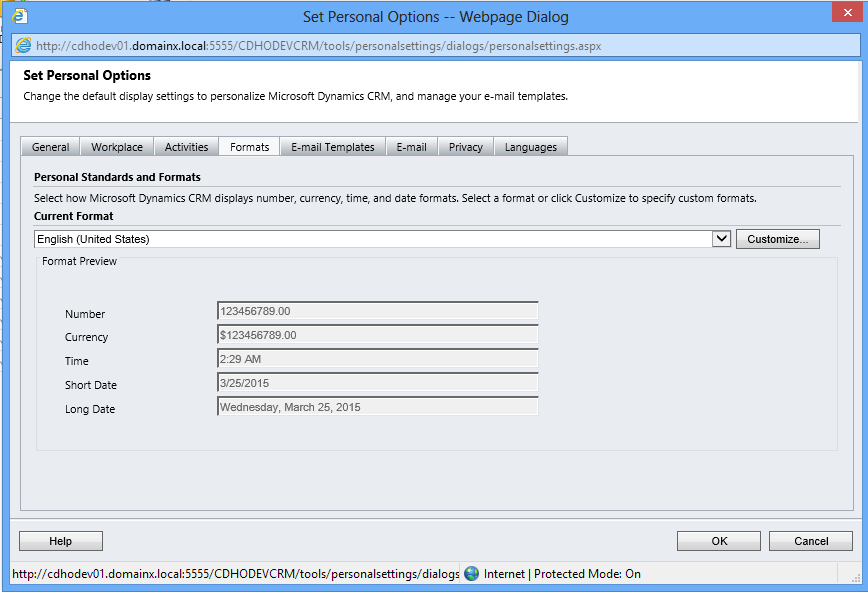This screenshot has height=592, width=868.
Task: Switch to the Languages tab
Action: [x=530, y=147]
